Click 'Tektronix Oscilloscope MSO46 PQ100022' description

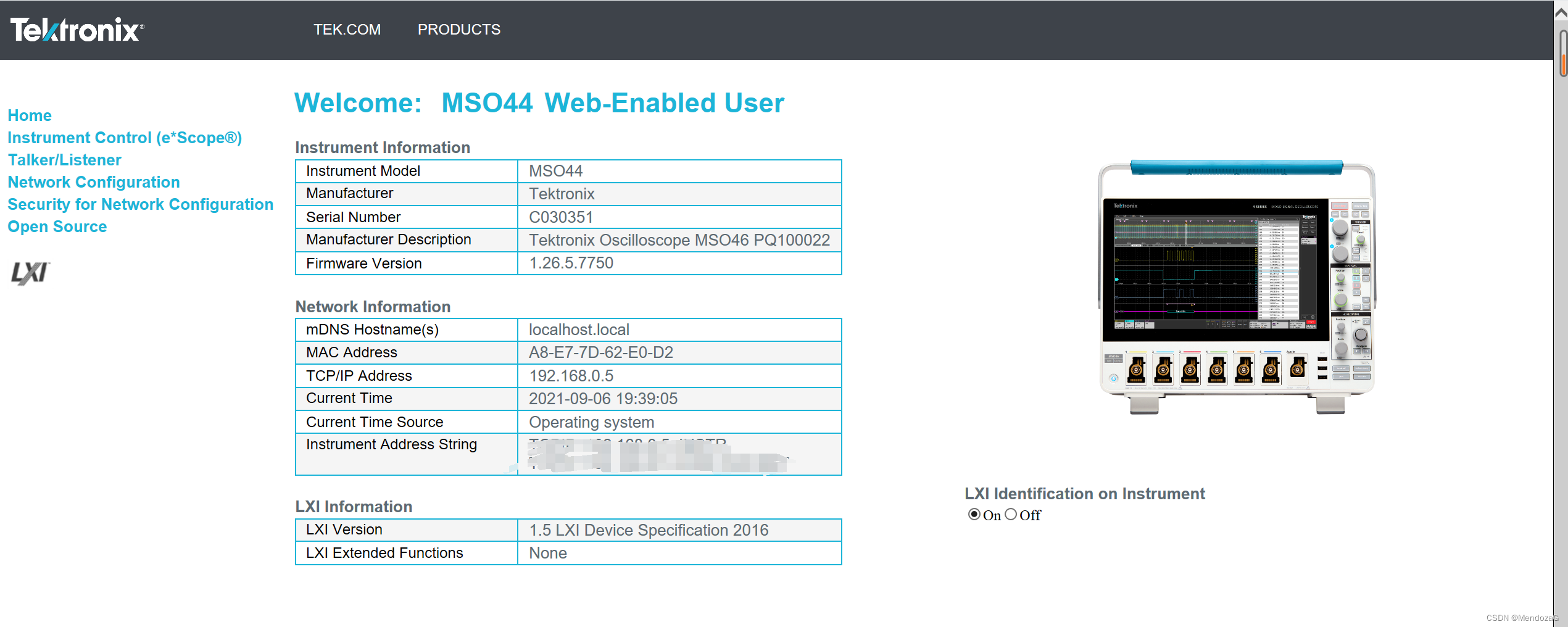tap(679, 240)
